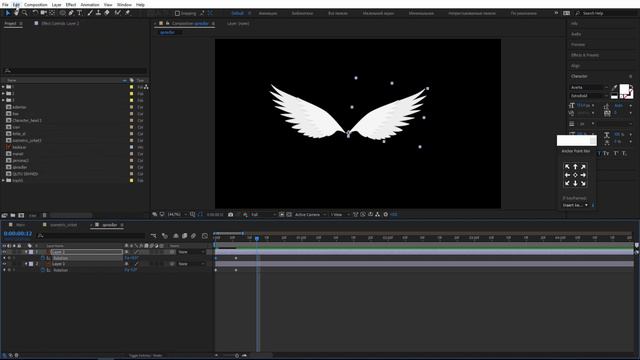Open the Window menu
The height and width of the screenshot is (360, 640).
(124, 4)
